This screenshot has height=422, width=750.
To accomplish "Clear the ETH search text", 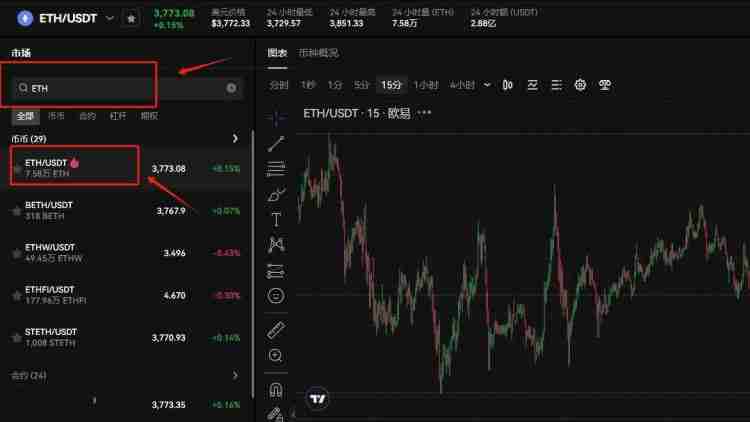I will [x=231, y=88].
